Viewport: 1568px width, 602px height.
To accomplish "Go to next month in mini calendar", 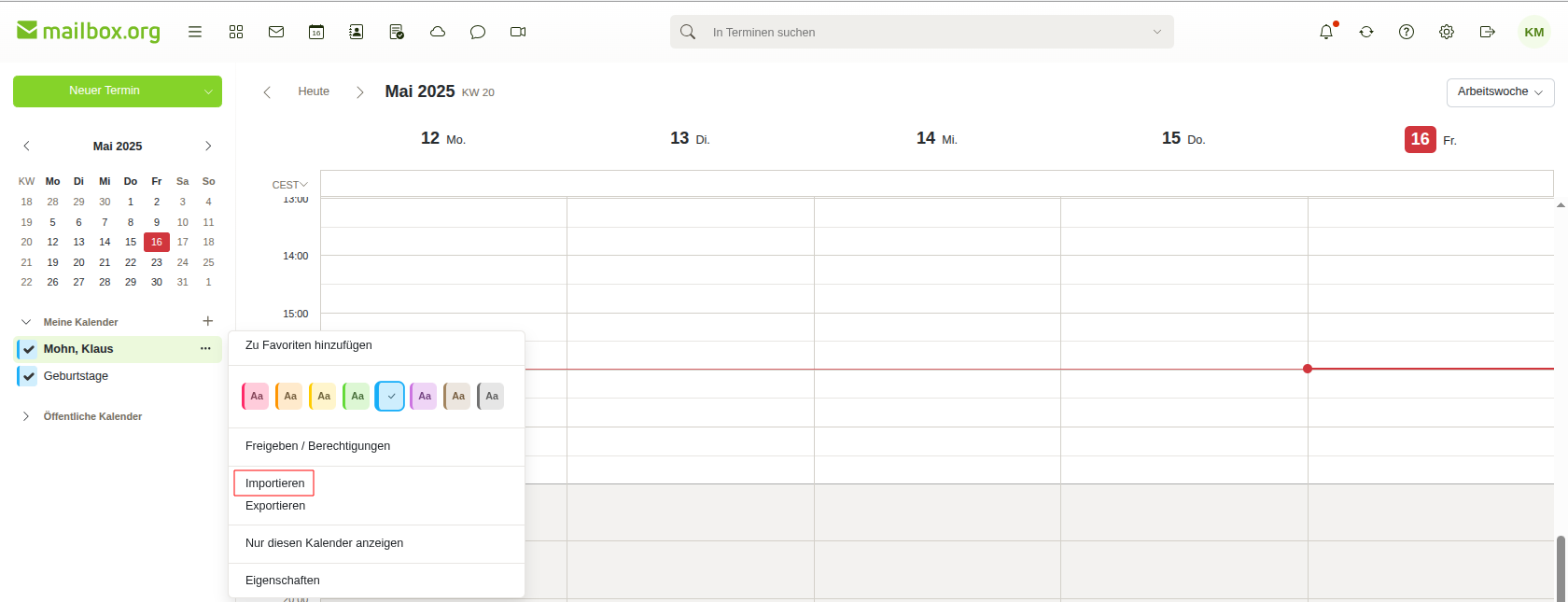I will 208,146.
